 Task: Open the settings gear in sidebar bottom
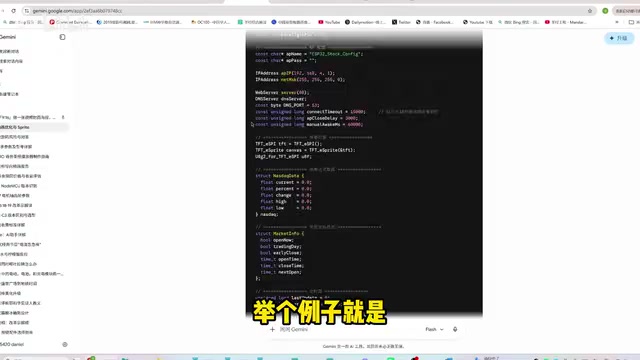pos(65,344)
